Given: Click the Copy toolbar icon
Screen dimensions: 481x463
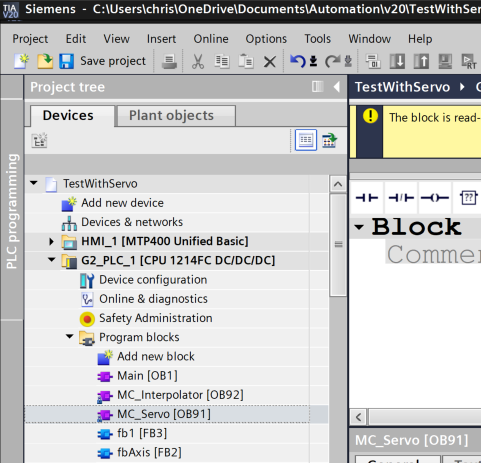Looking at the screenshot, I should 222,62.
